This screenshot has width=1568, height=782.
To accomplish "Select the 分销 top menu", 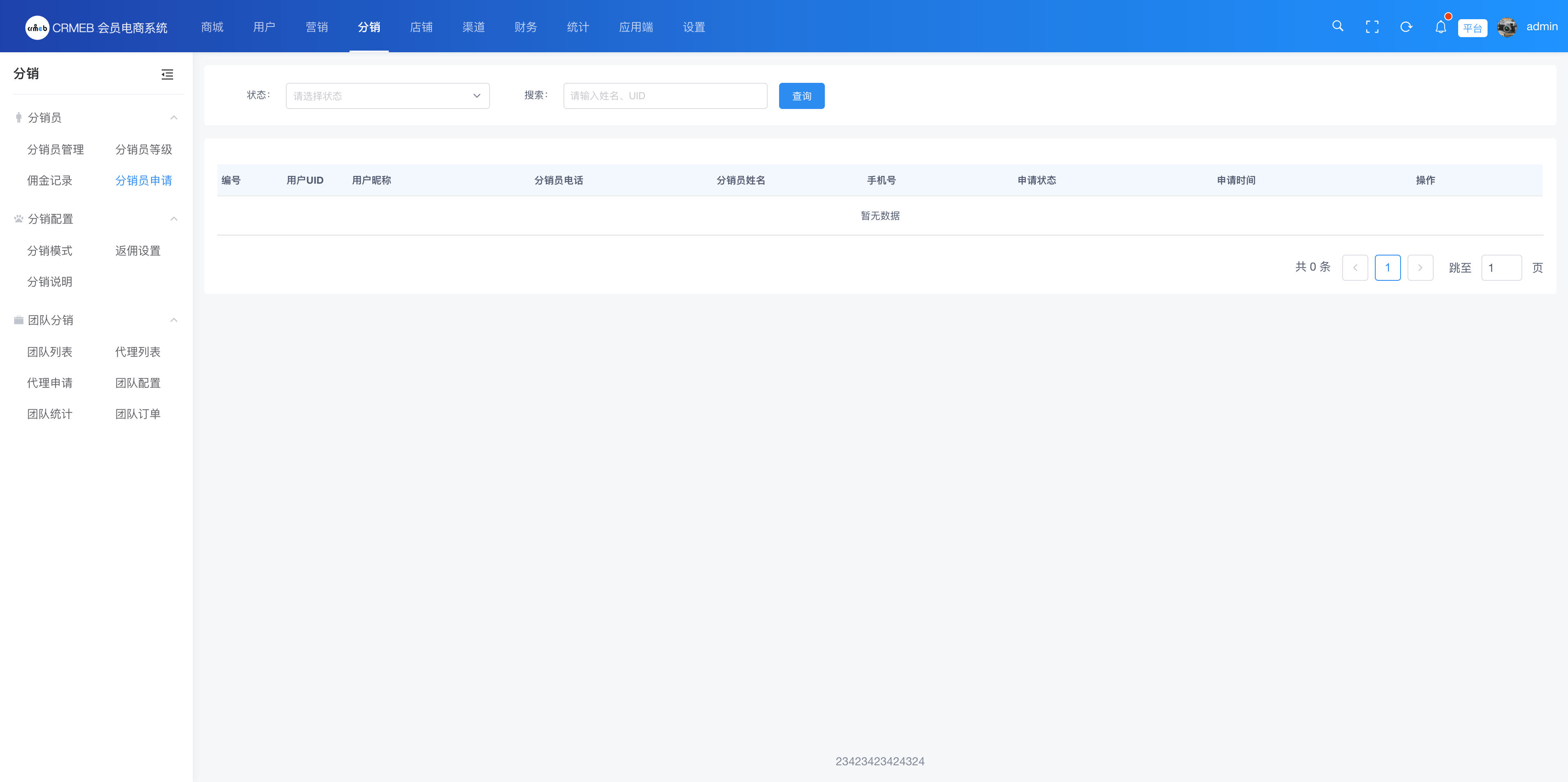I will click(369, 27).
